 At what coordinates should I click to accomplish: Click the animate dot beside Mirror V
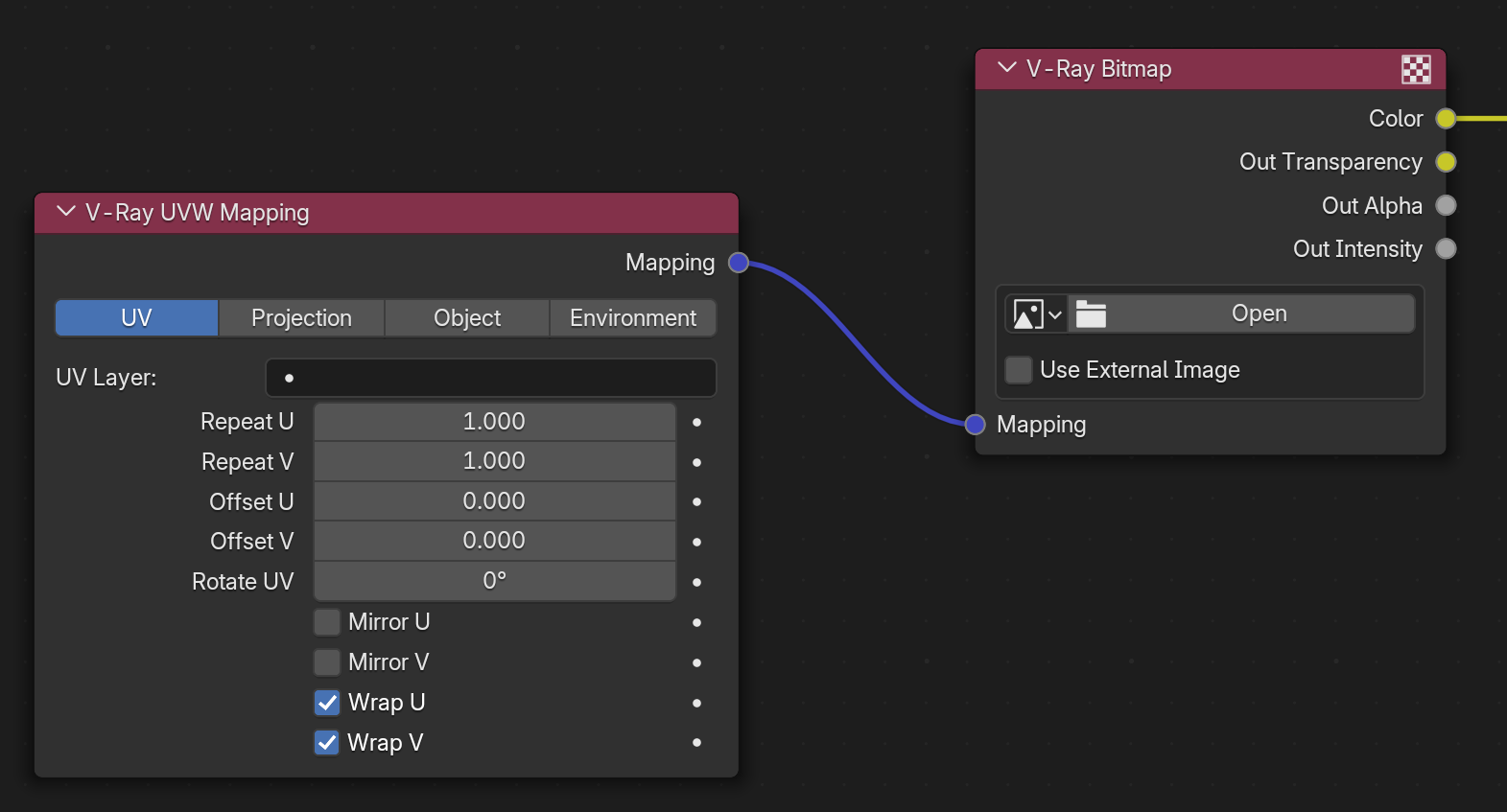696,662
